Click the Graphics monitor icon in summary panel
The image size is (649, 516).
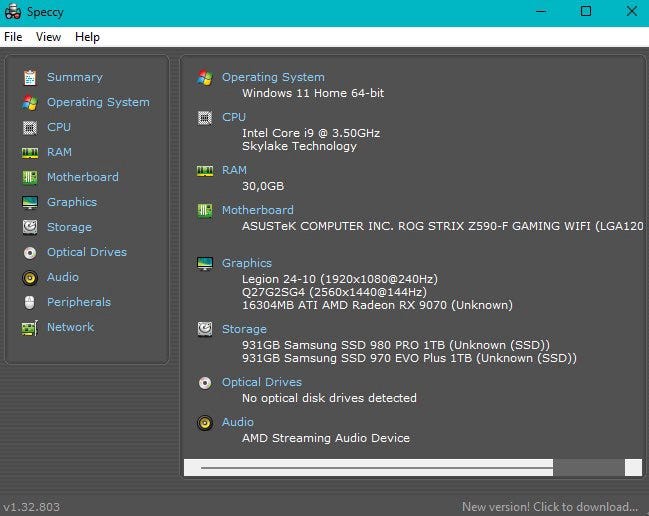pos(205,264)
